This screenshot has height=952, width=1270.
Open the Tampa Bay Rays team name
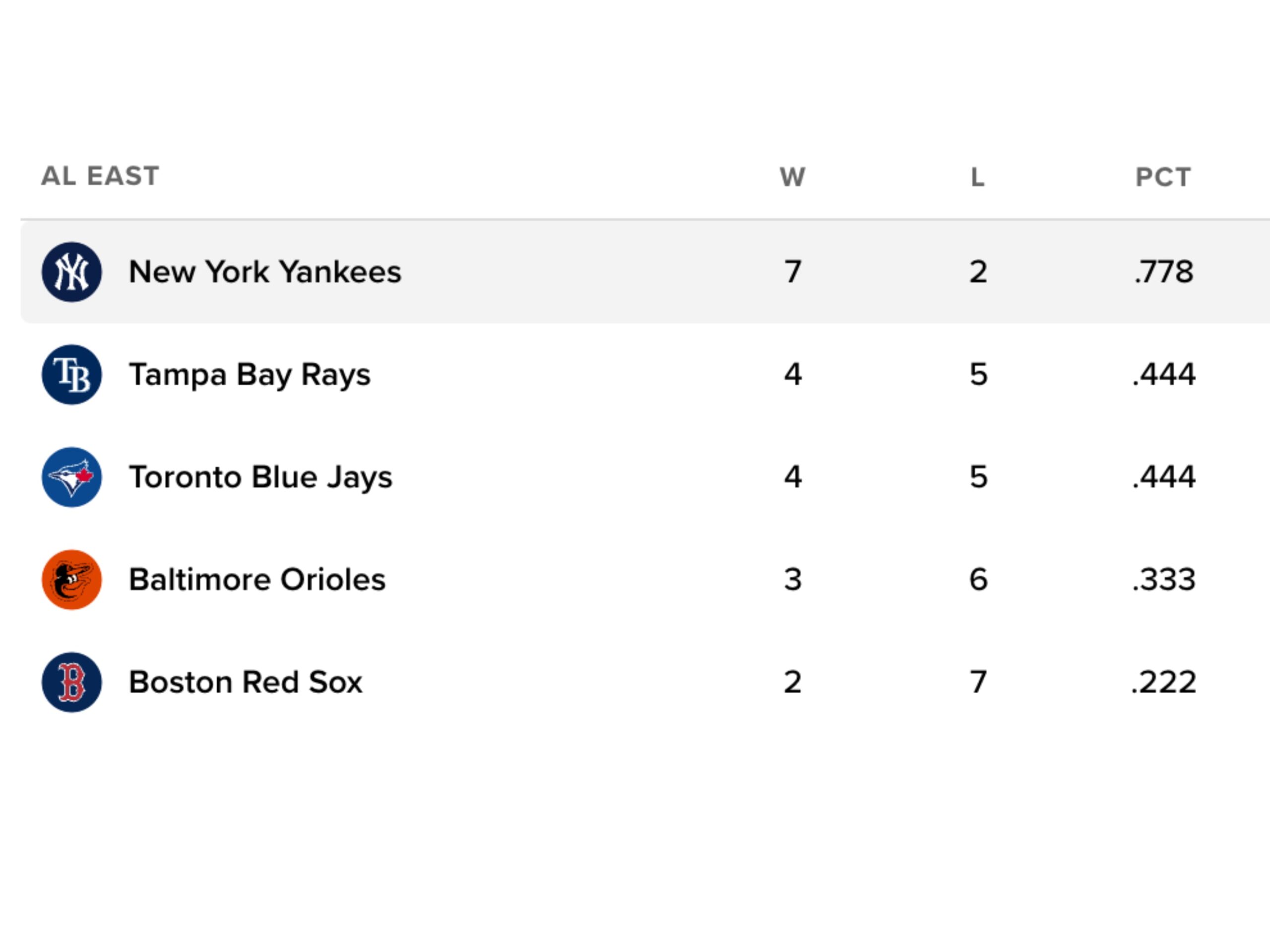pyautogui.click(x=250, y=375)
